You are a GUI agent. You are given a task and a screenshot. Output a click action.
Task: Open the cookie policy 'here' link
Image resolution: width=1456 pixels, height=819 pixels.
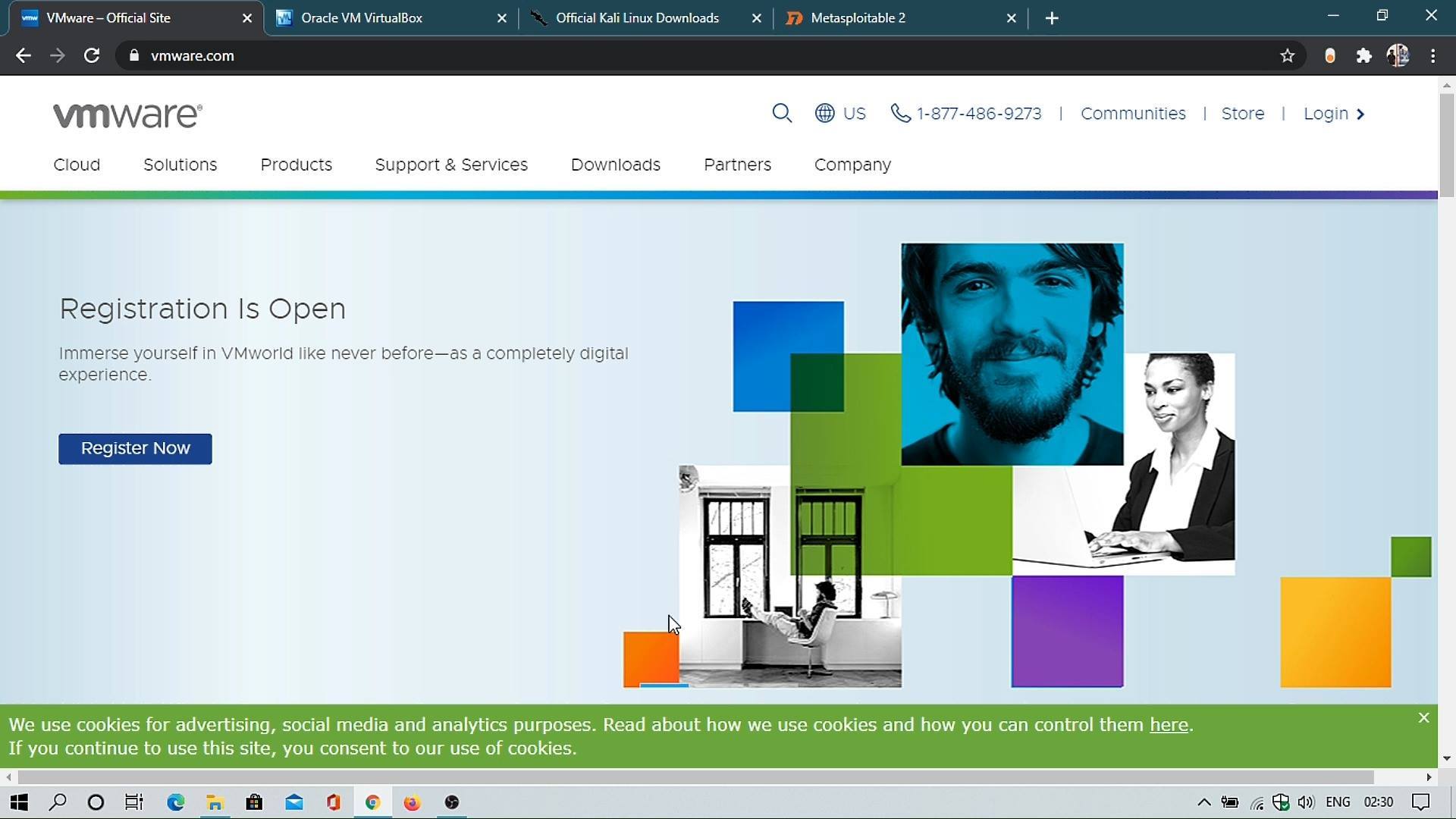(1169, 725)
